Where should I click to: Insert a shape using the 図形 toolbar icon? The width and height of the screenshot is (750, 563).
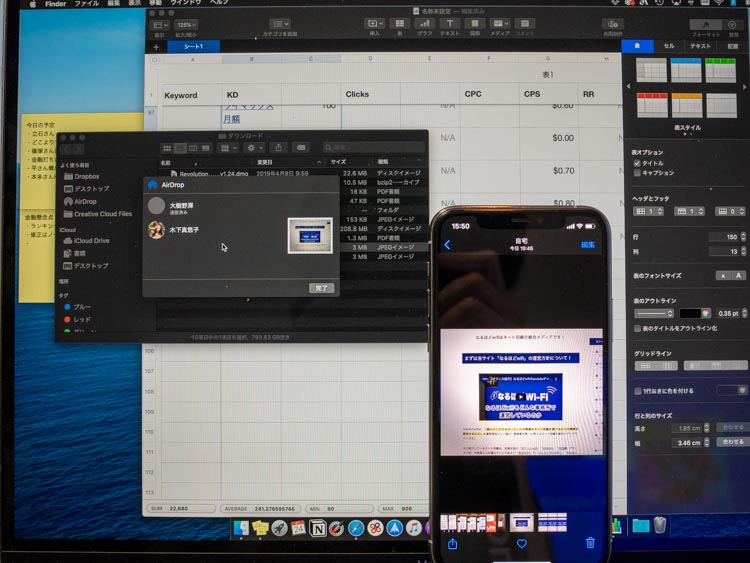474,23
